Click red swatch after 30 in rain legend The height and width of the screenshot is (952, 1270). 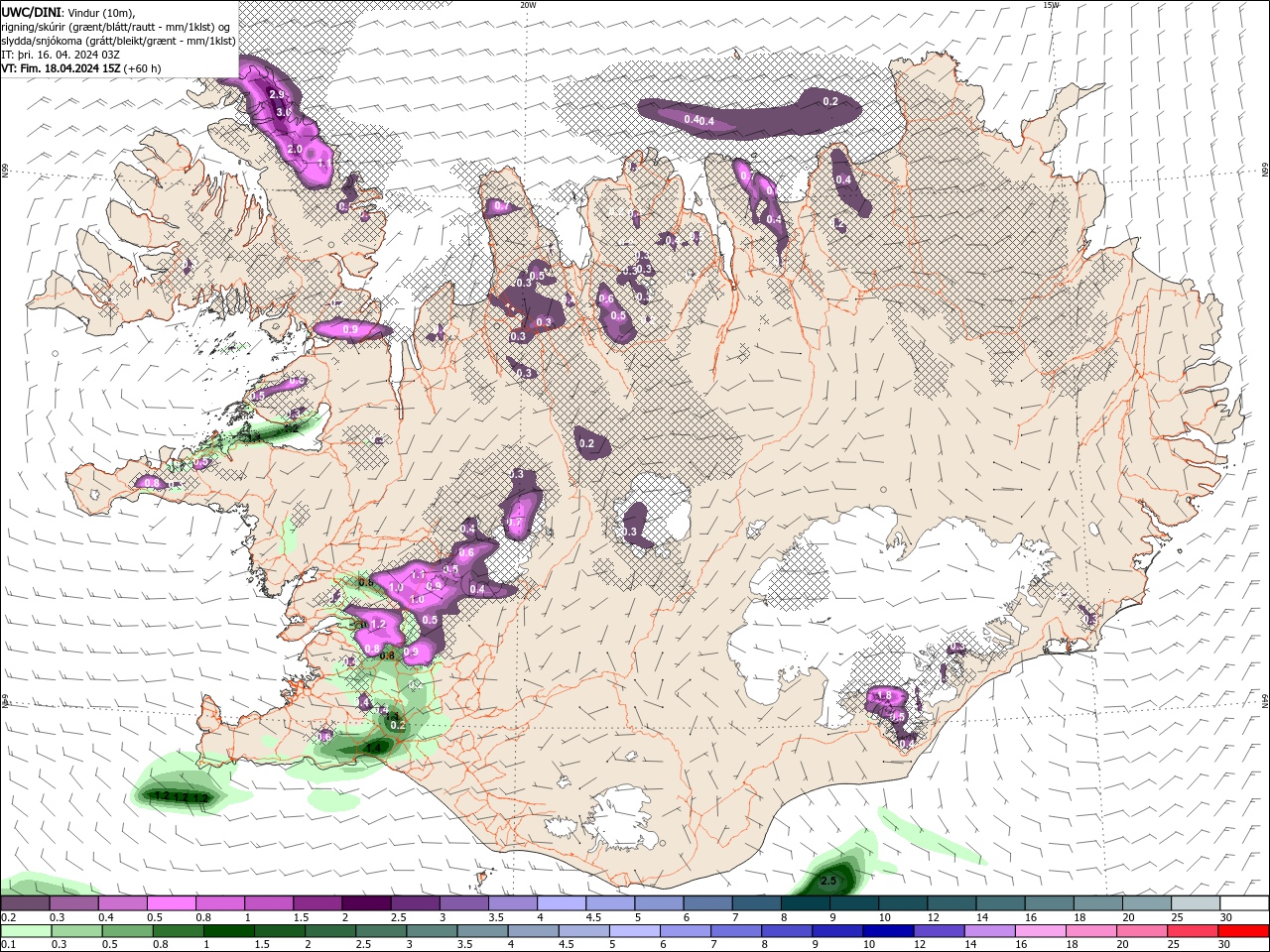1244,931
